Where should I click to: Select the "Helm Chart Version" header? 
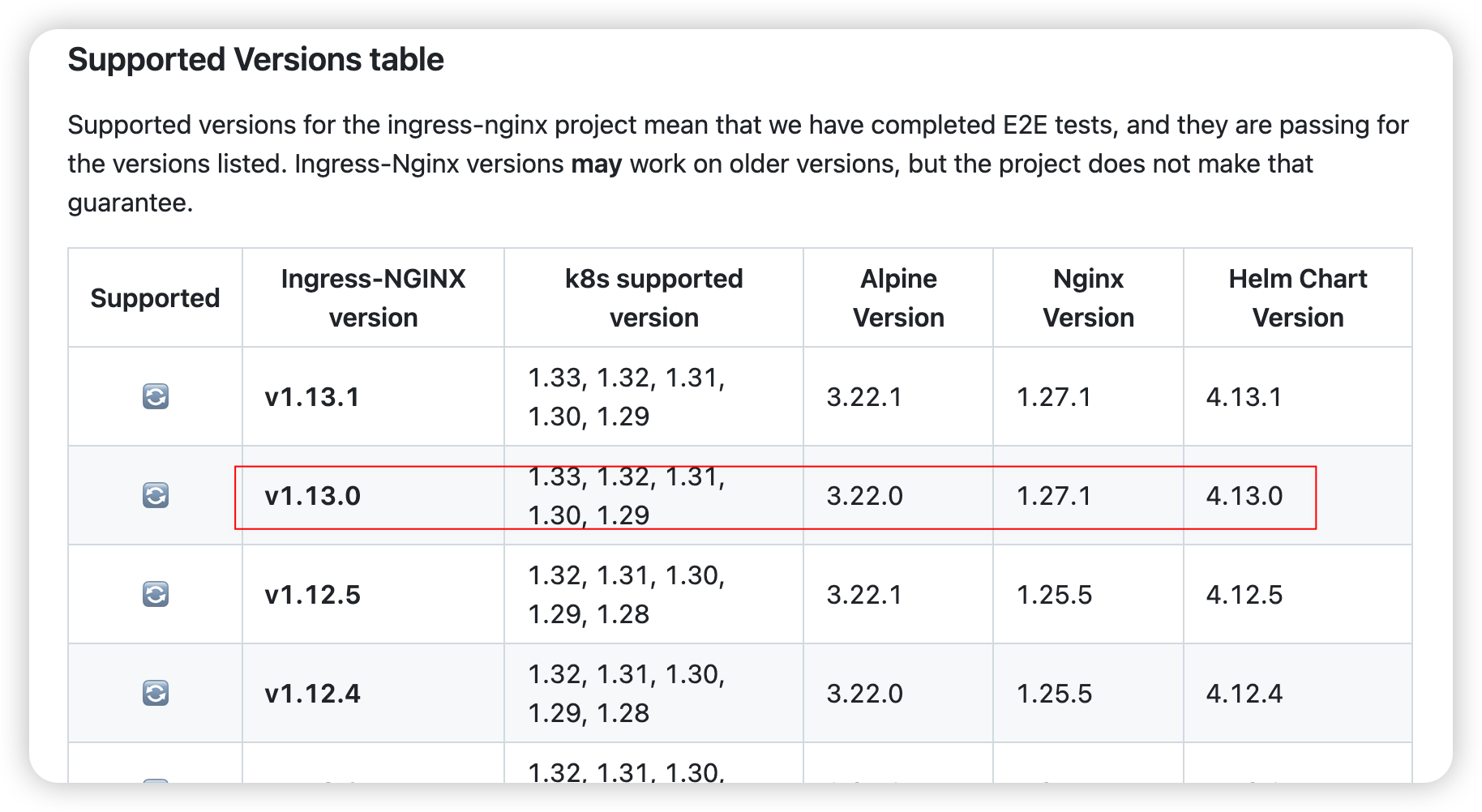[1297, 298]
